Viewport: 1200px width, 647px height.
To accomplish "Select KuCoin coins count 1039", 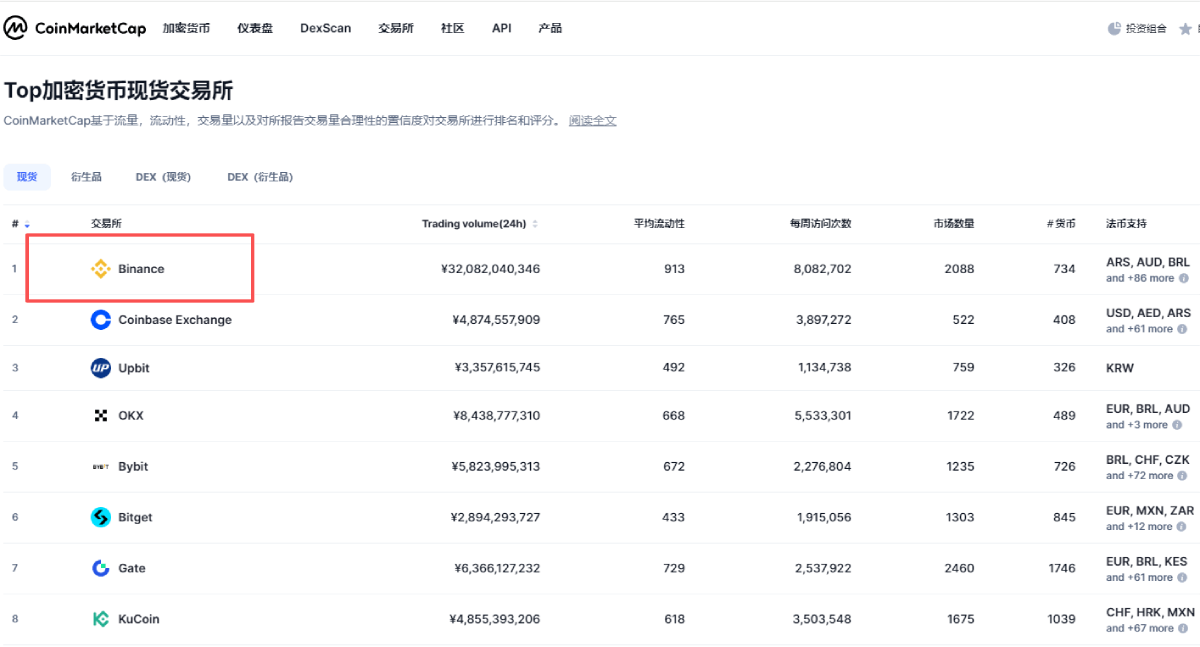I will coord(1062,619).
